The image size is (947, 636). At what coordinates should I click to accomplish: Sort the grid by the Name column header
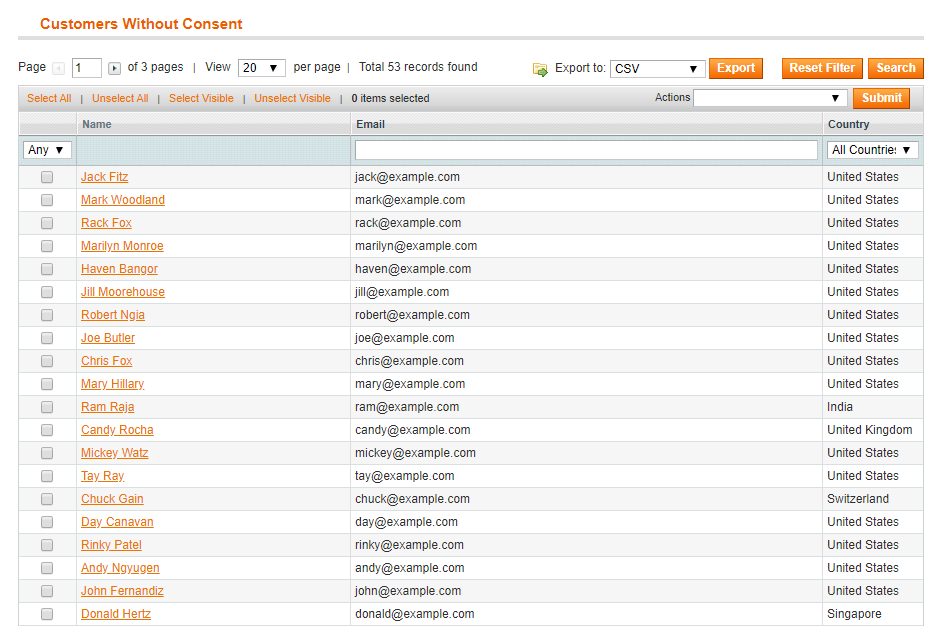[96, 123]
